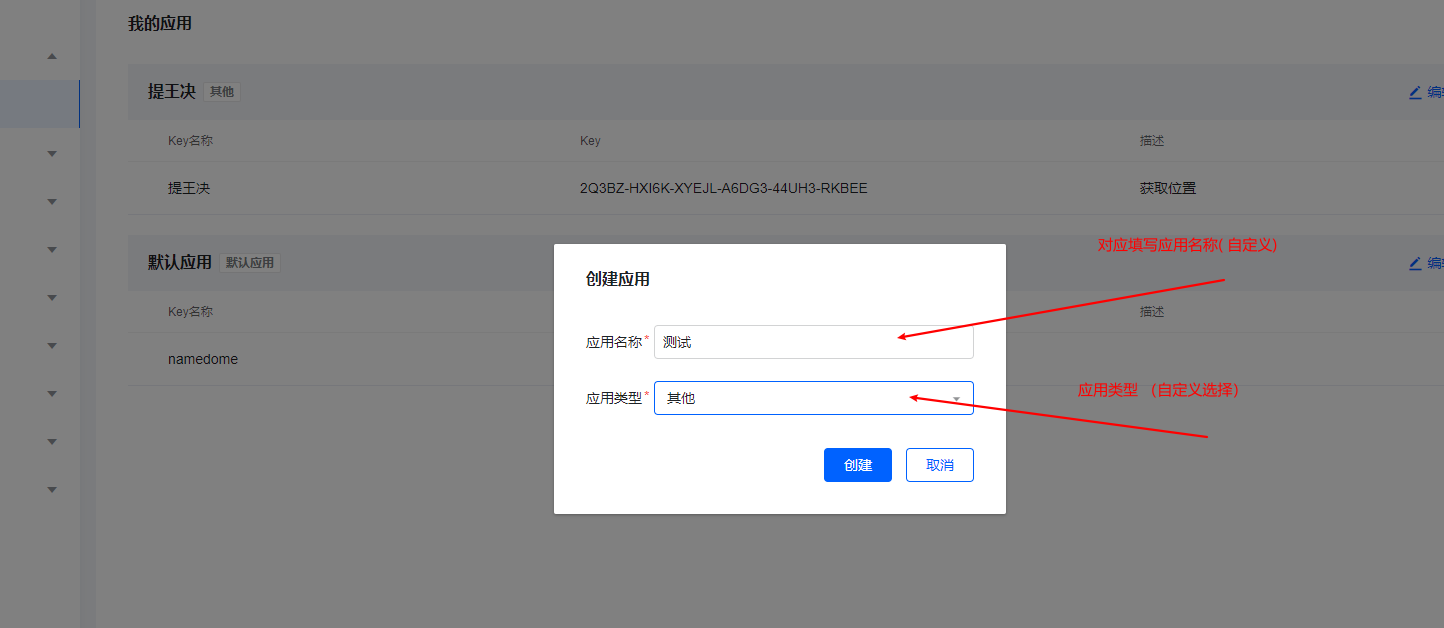Click the edit pencil icon for 提王决
Image resolution: width=1444 pixels, height=628 pixels.
tap(1415, 92)
